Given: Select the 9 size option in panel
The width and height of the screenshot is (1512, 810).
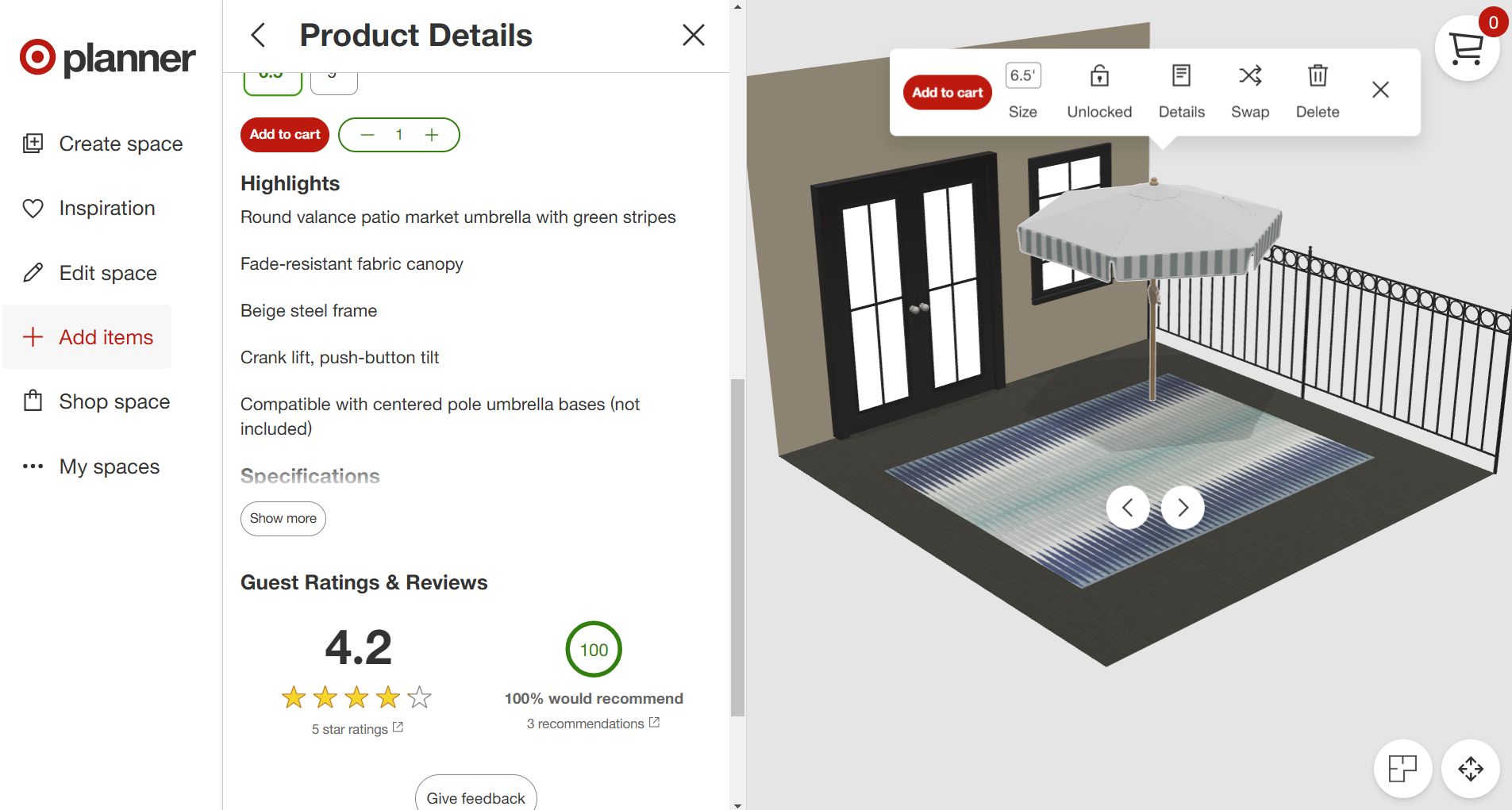Looking at the screenshot, I should tap(333, 83).
